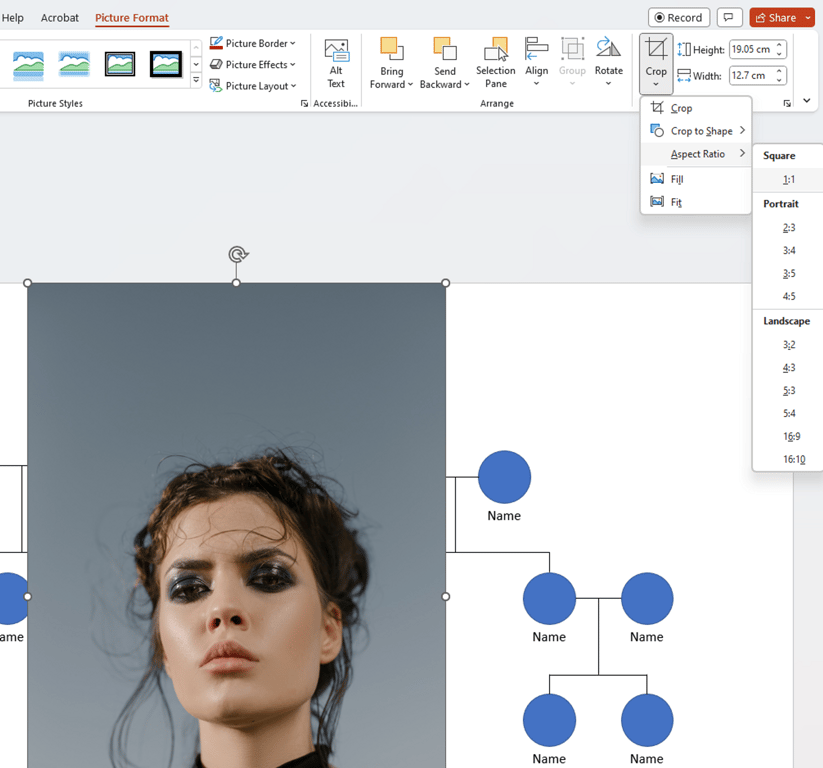The height and width of the screenshot is (768, 823).
Task: Choose Crop from the crop menu
Action: point(696,108)
